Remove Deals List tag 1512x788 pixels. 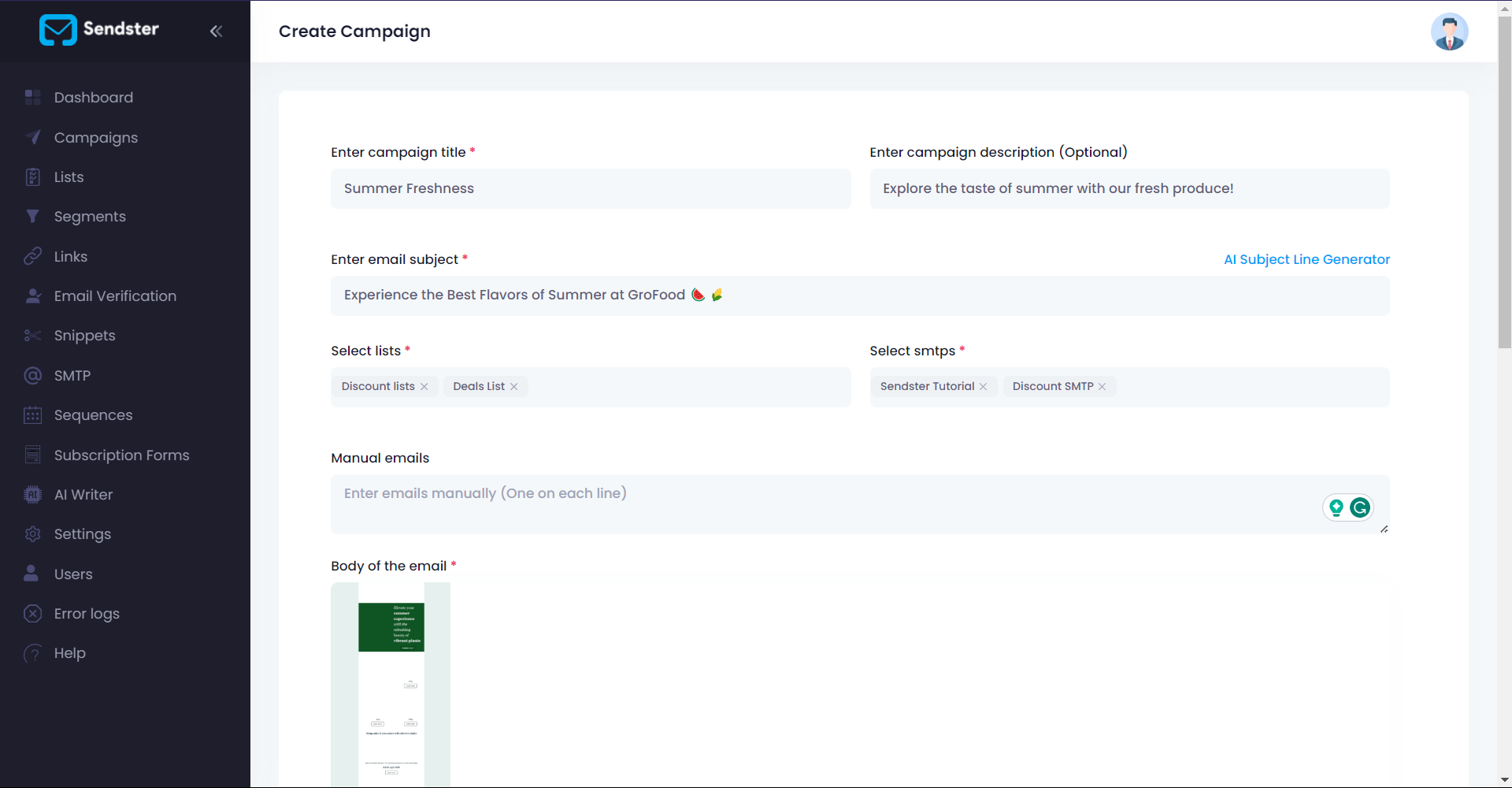click(514, 387)
